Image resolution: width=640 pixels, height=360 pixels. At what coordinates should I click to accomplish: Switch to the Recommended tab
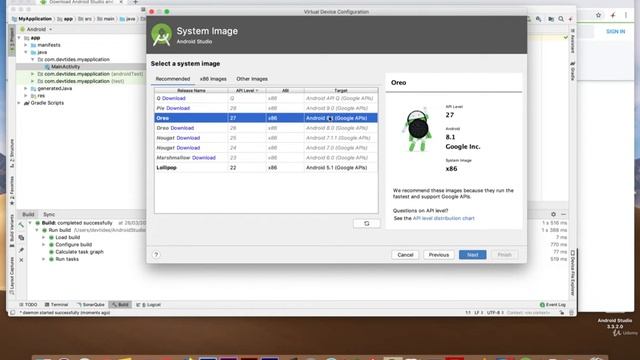click(173, 79)
